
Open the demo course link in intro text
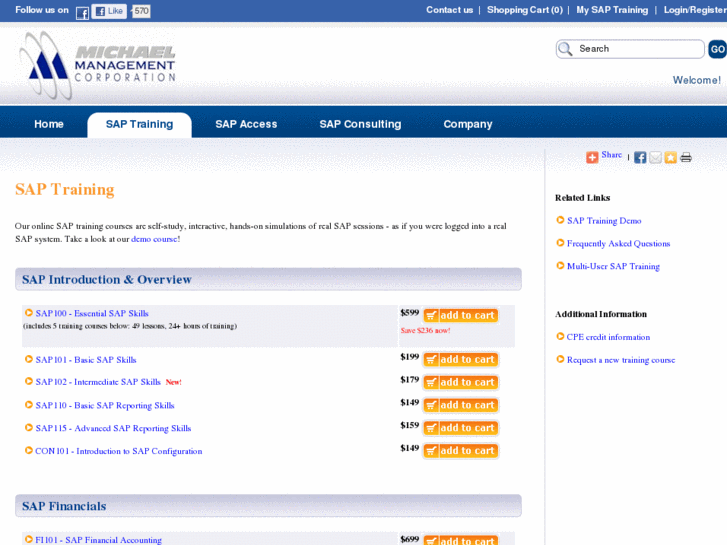point(154,239)
